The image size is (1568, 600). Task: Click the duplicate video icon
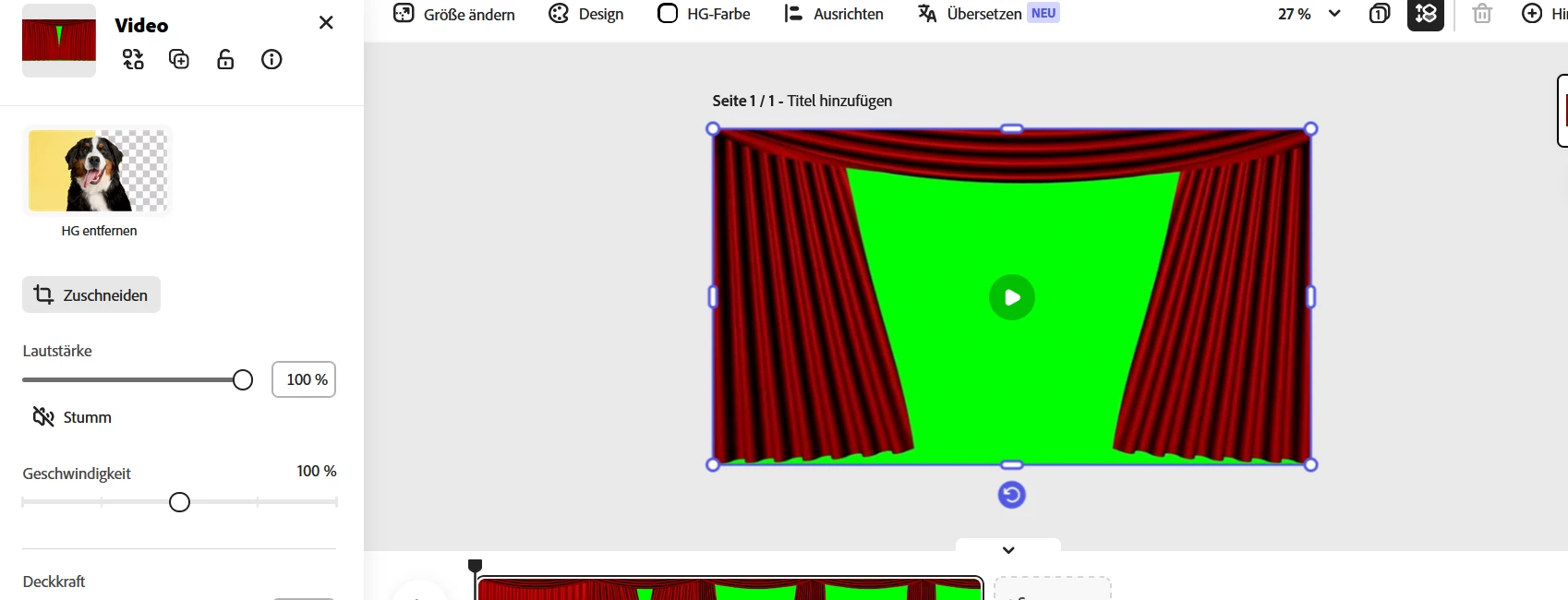click(179, 59)
